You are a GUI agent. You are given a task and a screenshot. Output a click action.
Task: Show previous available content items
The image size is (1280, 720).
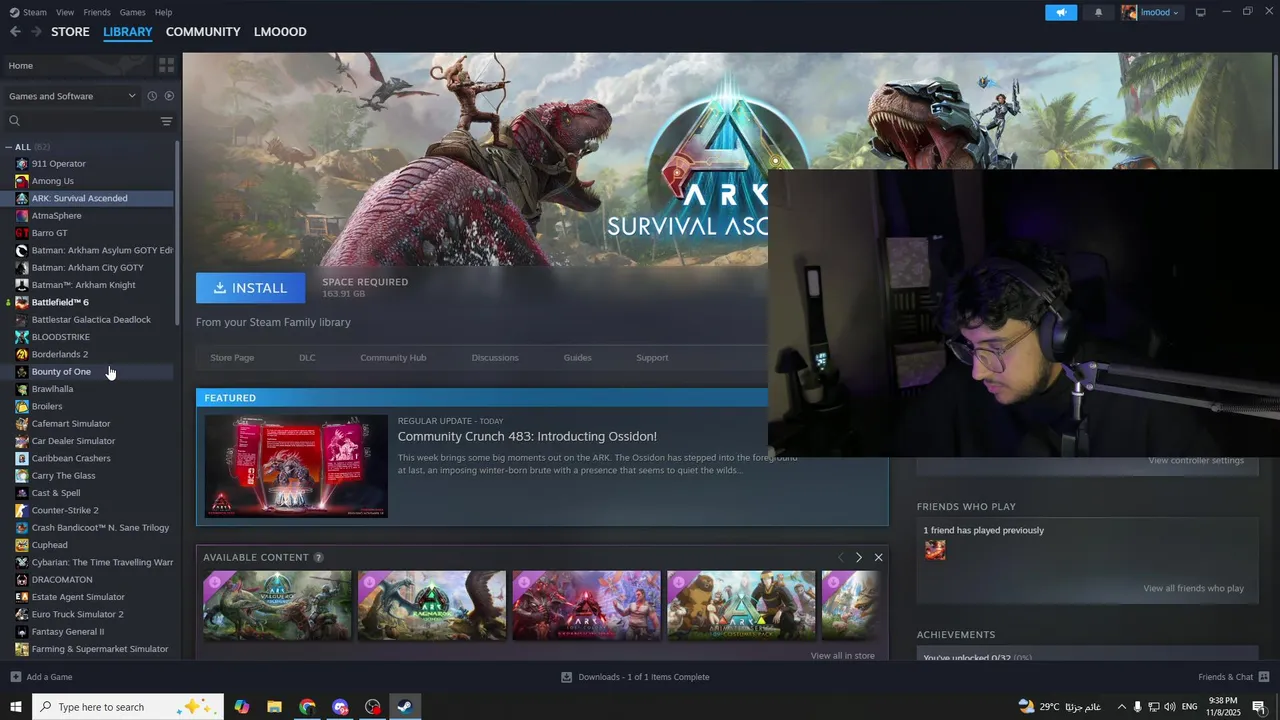pos(840,557)
